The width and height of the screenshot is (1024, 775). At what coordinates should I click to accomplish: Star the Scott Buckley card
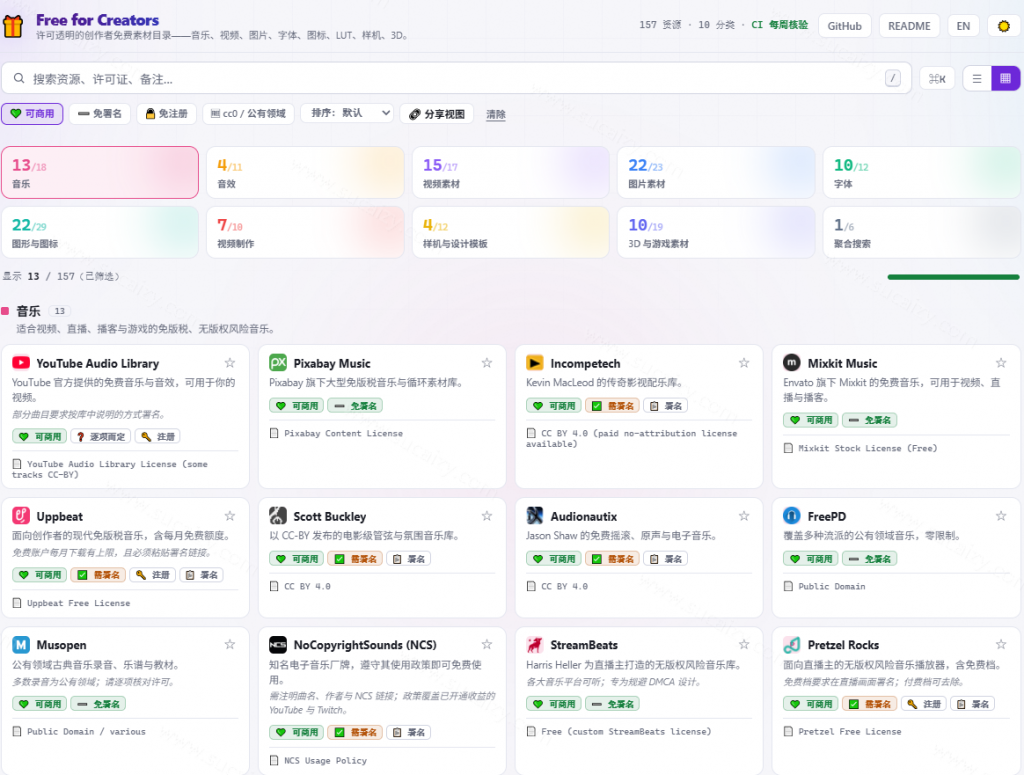click(x=487, y=516)
